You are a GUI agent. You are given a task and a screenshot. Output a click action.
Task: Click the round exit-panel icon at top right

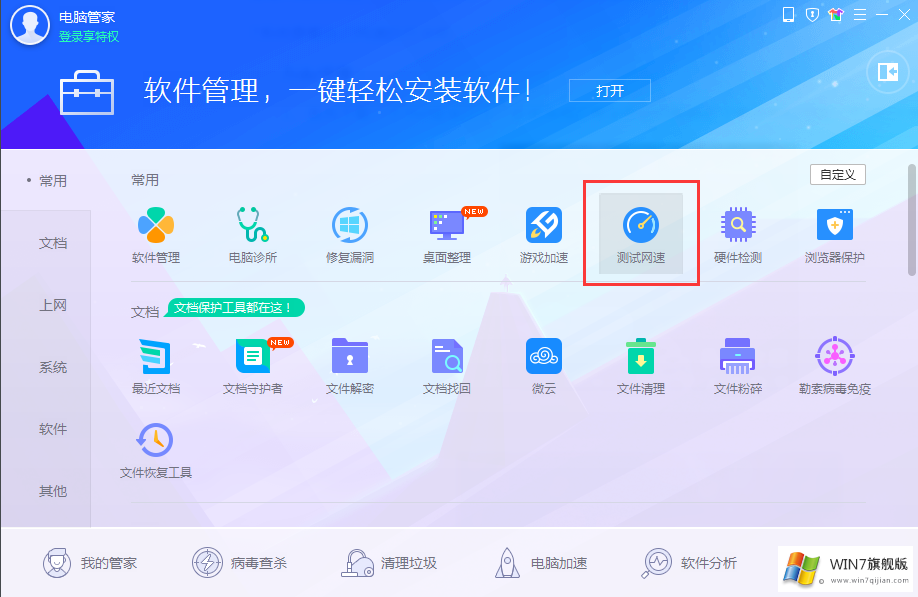point(888,73)
